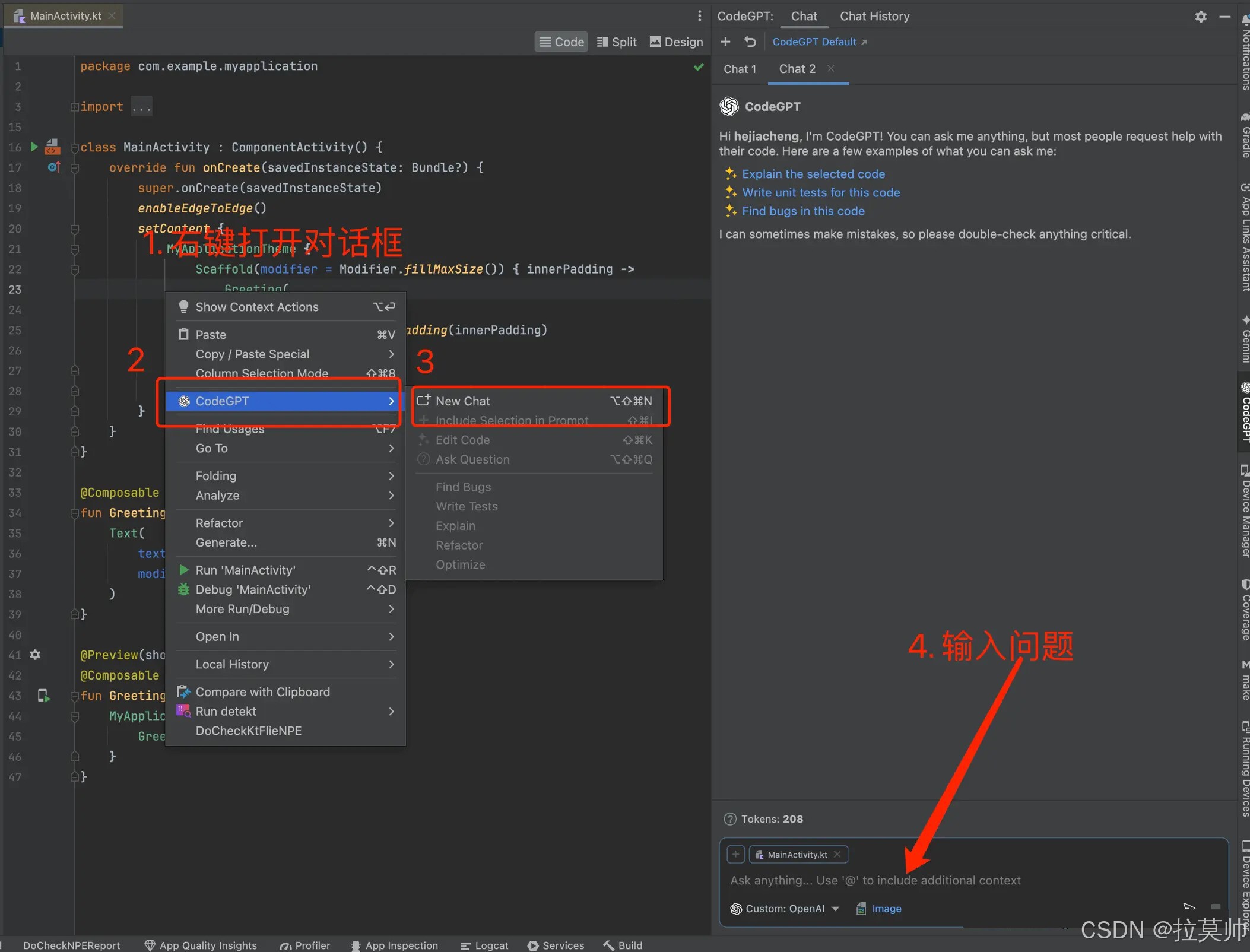Click the preview settings gear in gutter
The height and width of the screenshot is (952, 1250).
[x=35, y=655]
